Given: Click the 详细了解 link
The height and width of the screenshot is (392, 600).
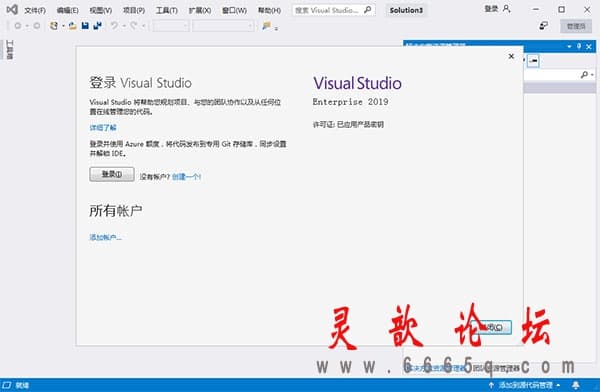Looking at the screenshot, I should tap(103, 127).
